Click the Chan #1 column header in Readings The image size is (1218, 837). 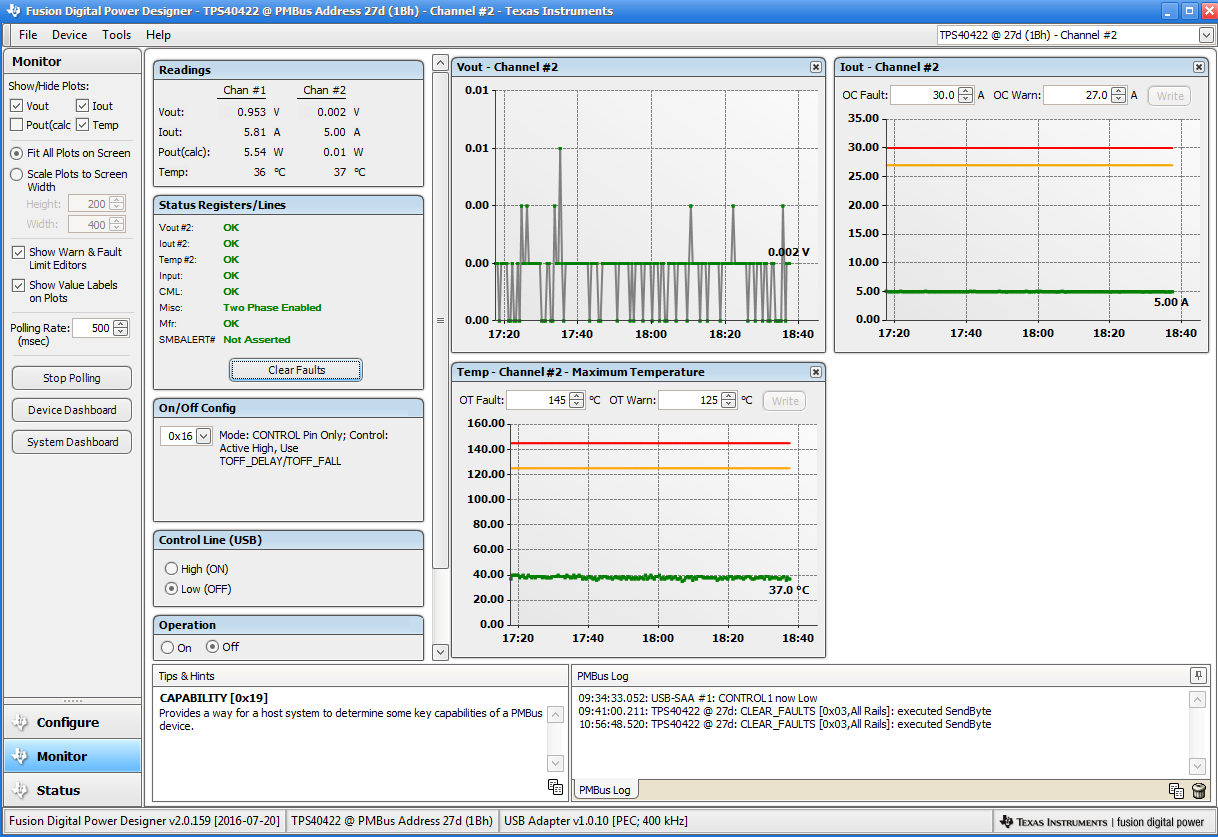(x=245, y=90)
